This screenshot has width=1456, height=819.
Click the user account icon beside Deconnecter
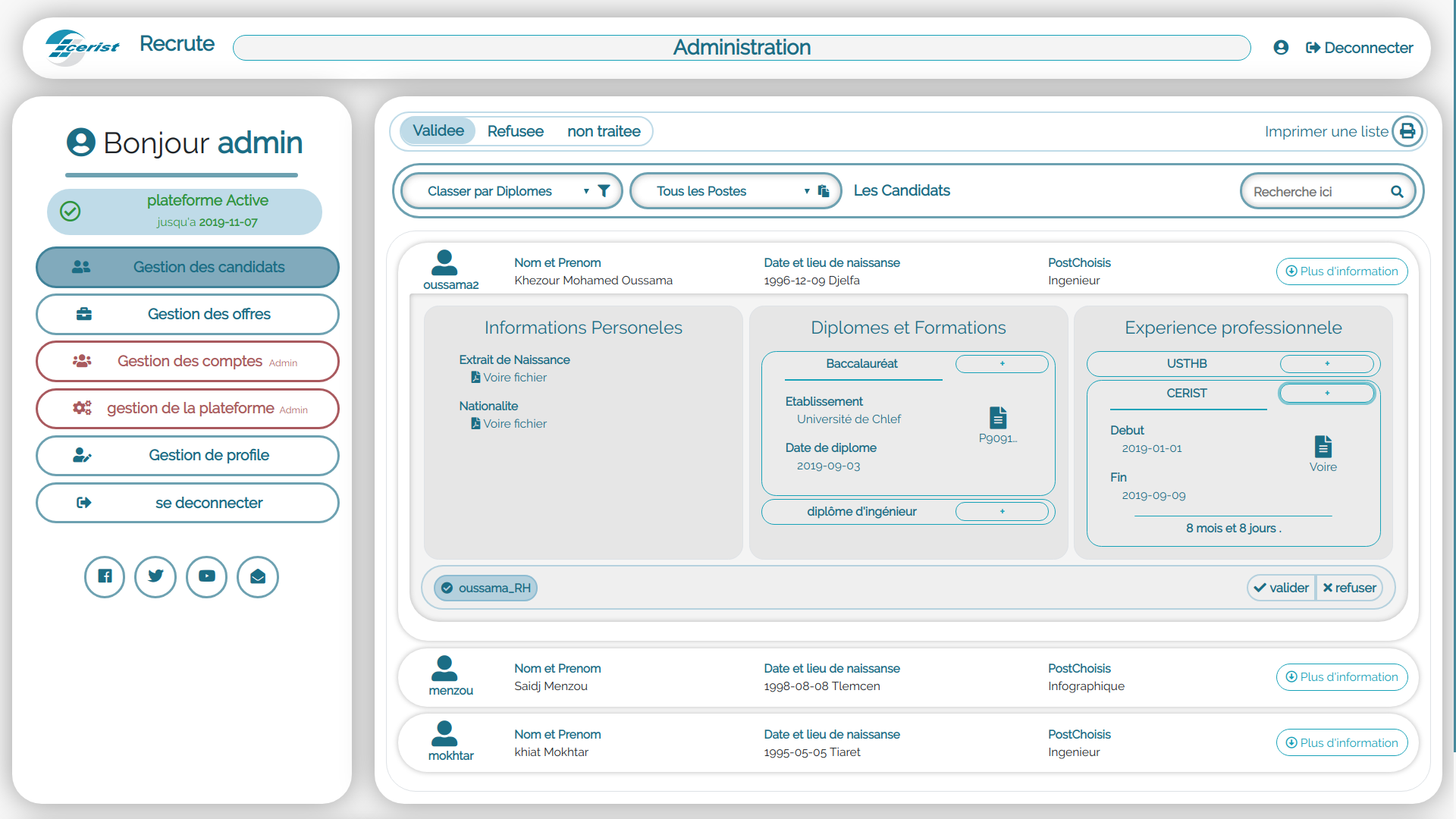point(1281,48)
